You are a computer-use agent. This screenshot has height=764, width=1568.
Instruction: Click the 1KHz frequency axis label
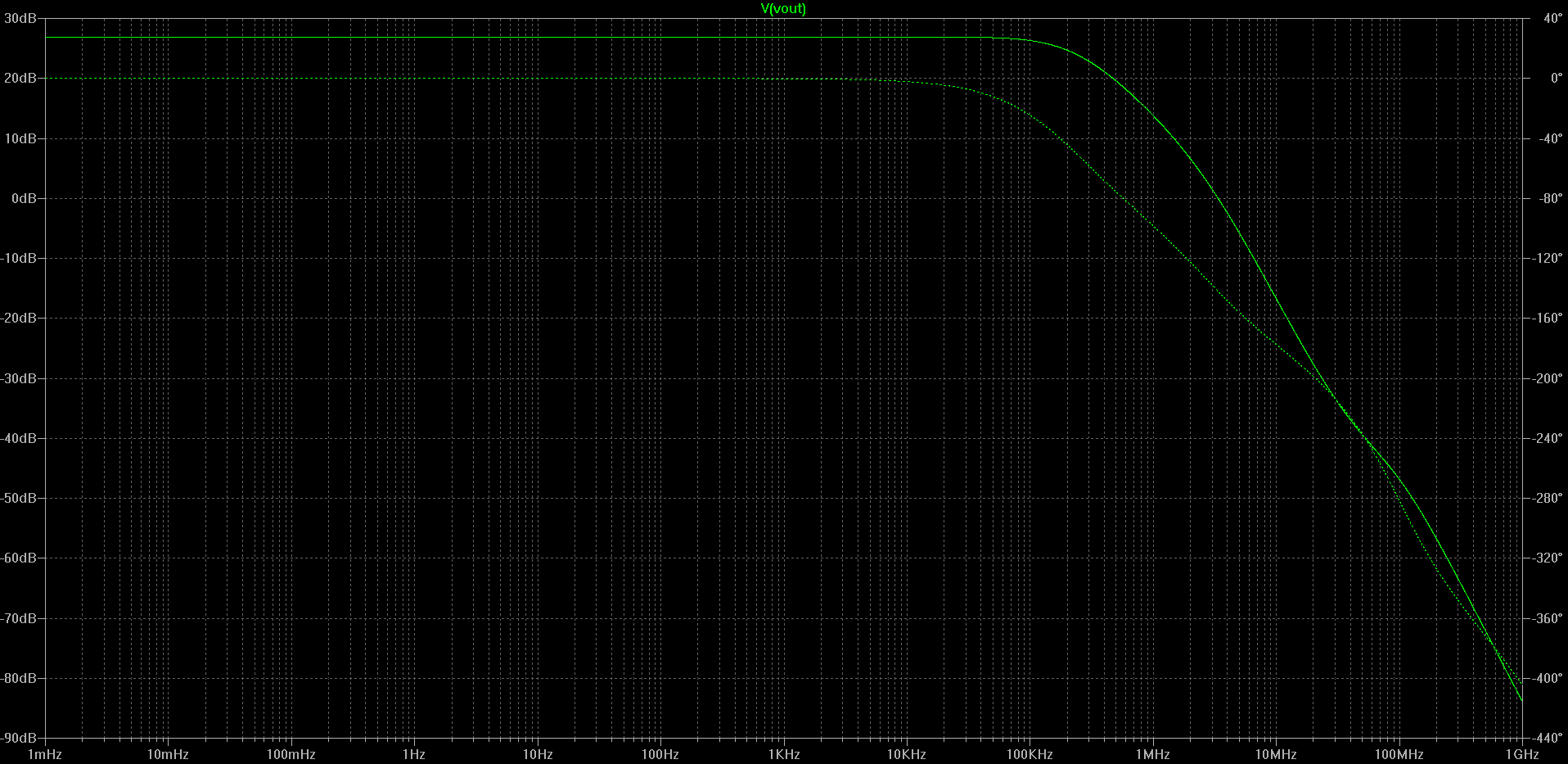[783, 755]
